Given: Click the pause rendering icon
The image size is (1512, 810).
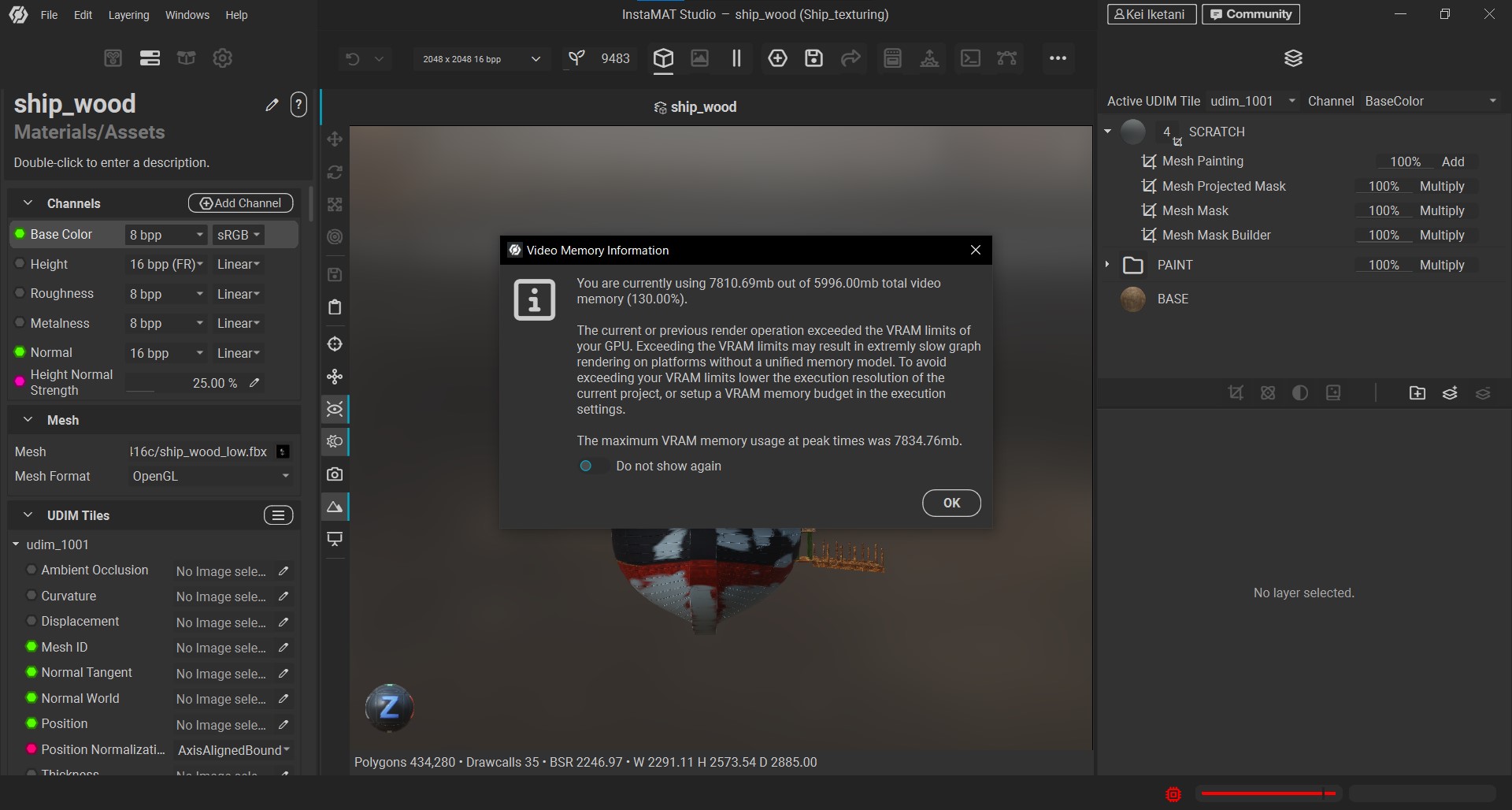Looking at the screenshot, I should 736,58.
